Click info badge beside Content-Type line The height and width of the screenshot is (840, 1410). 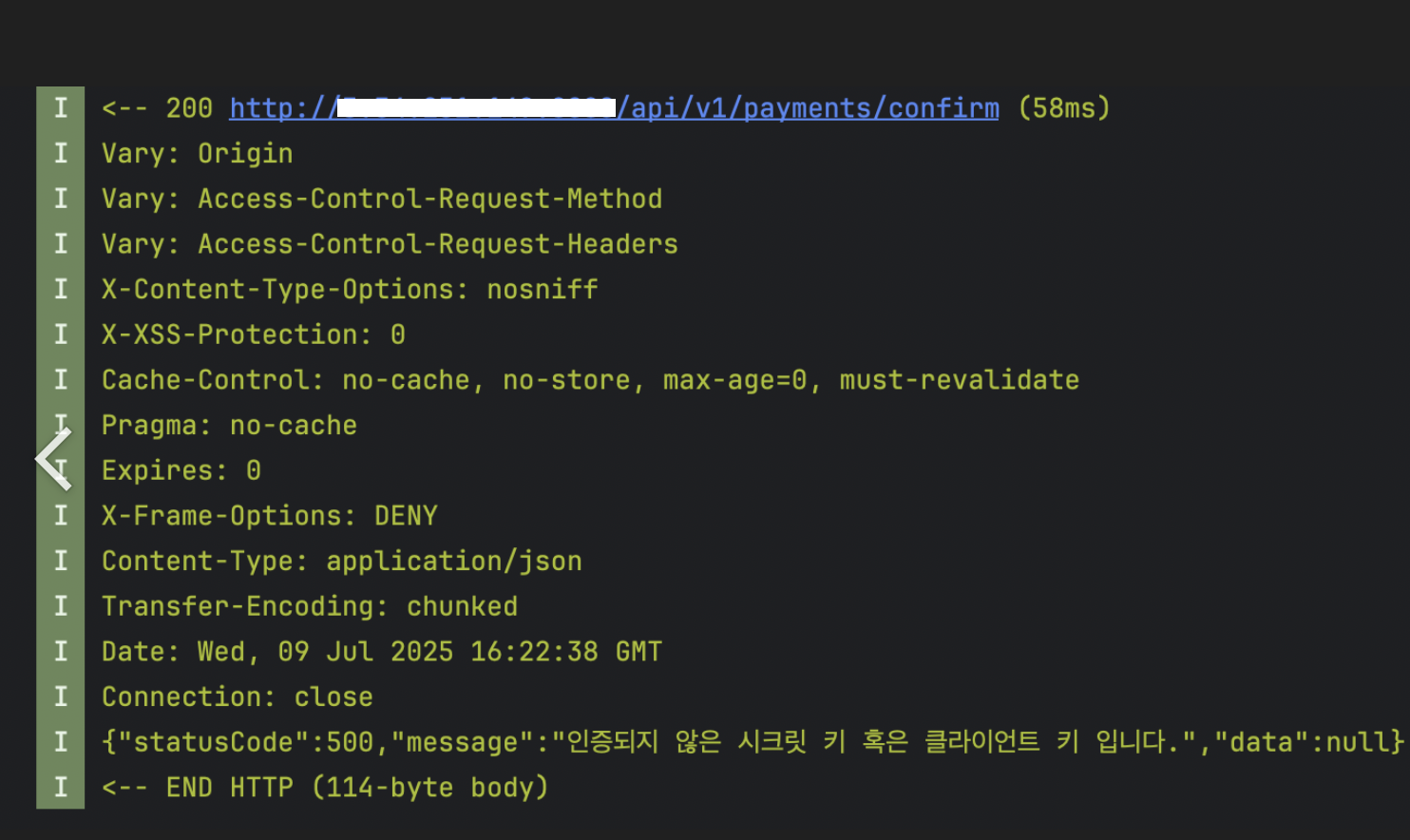[x=61, y=562]
